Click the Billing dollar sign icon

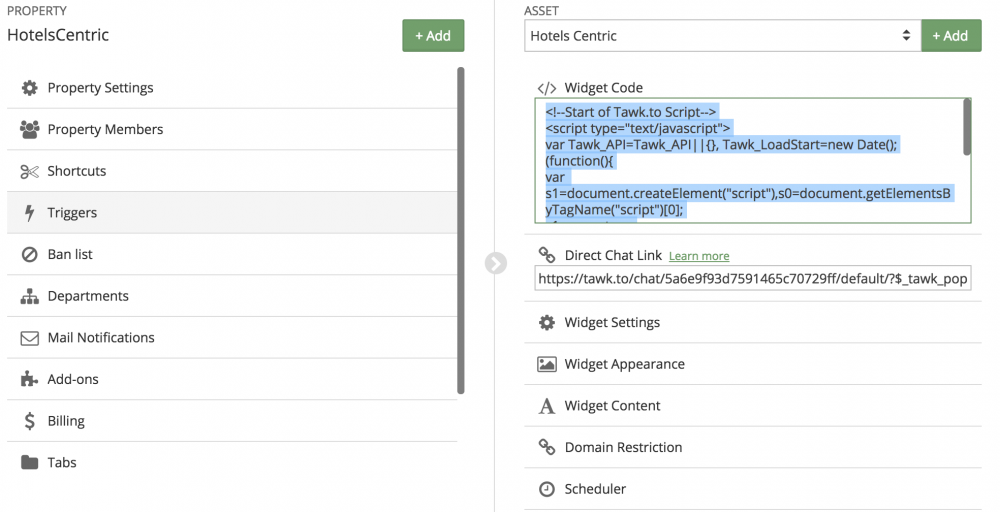(x=29, y=421)
